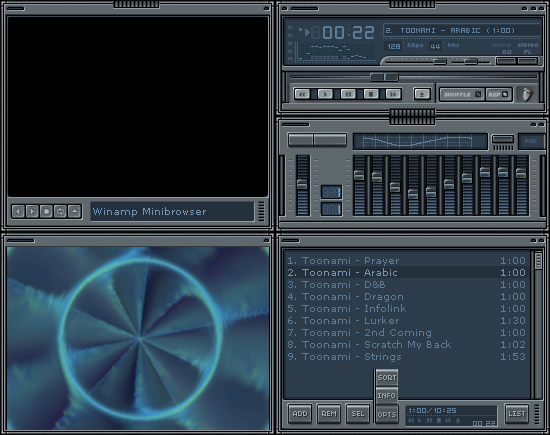This screenshot has width=550, height=435.
Task: Click the playlist mini next-track icon
Action: point(448,420)
